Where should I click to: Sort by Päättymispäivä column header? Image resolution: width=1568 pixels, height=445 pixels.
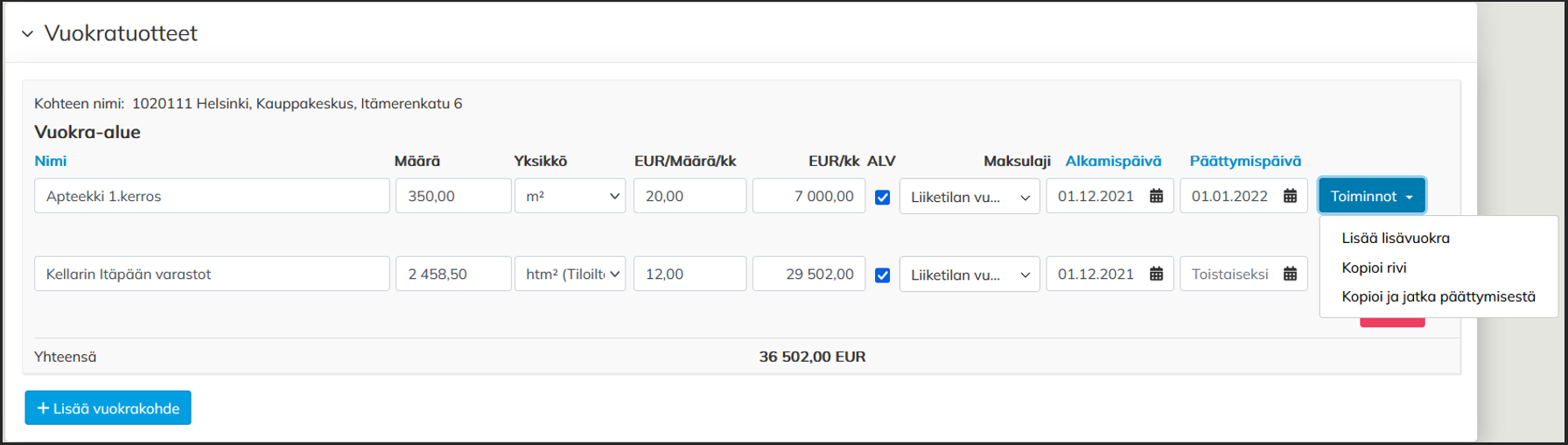(x=1244, y=161)
